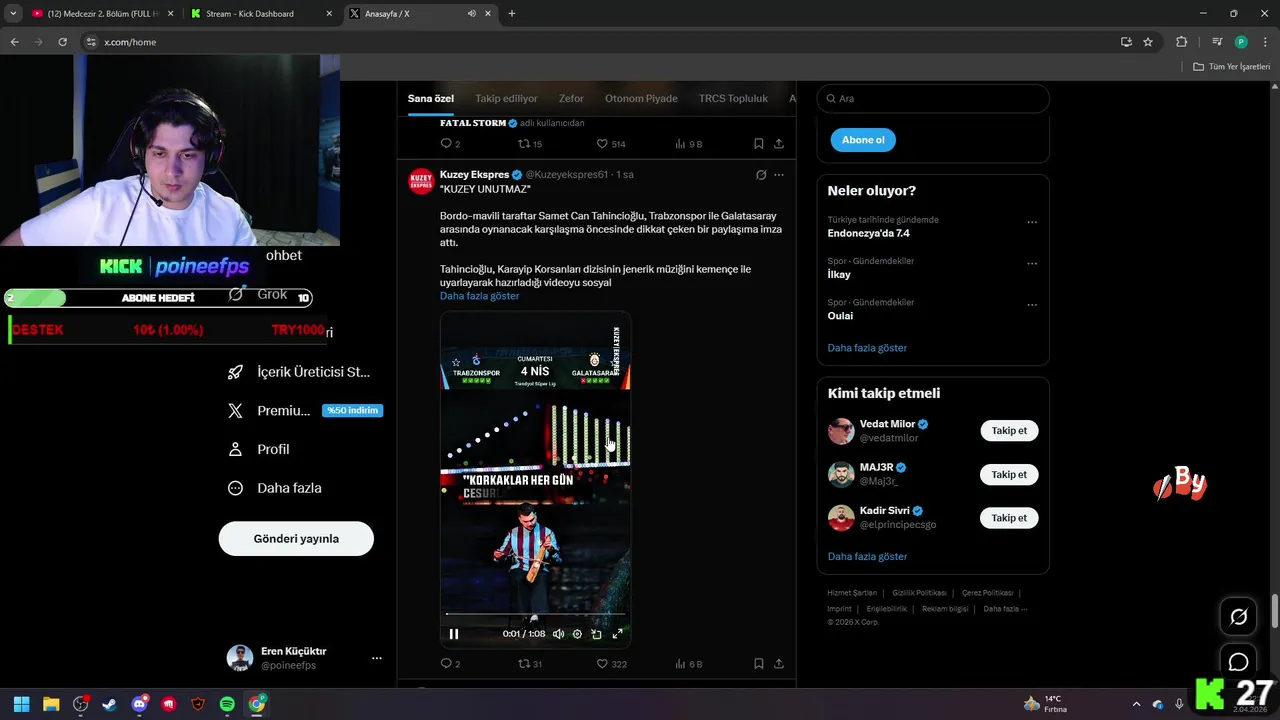Open the Otonom Piyade tab
This screenshot has height=720, width=1280.
[x=641, y=98]
